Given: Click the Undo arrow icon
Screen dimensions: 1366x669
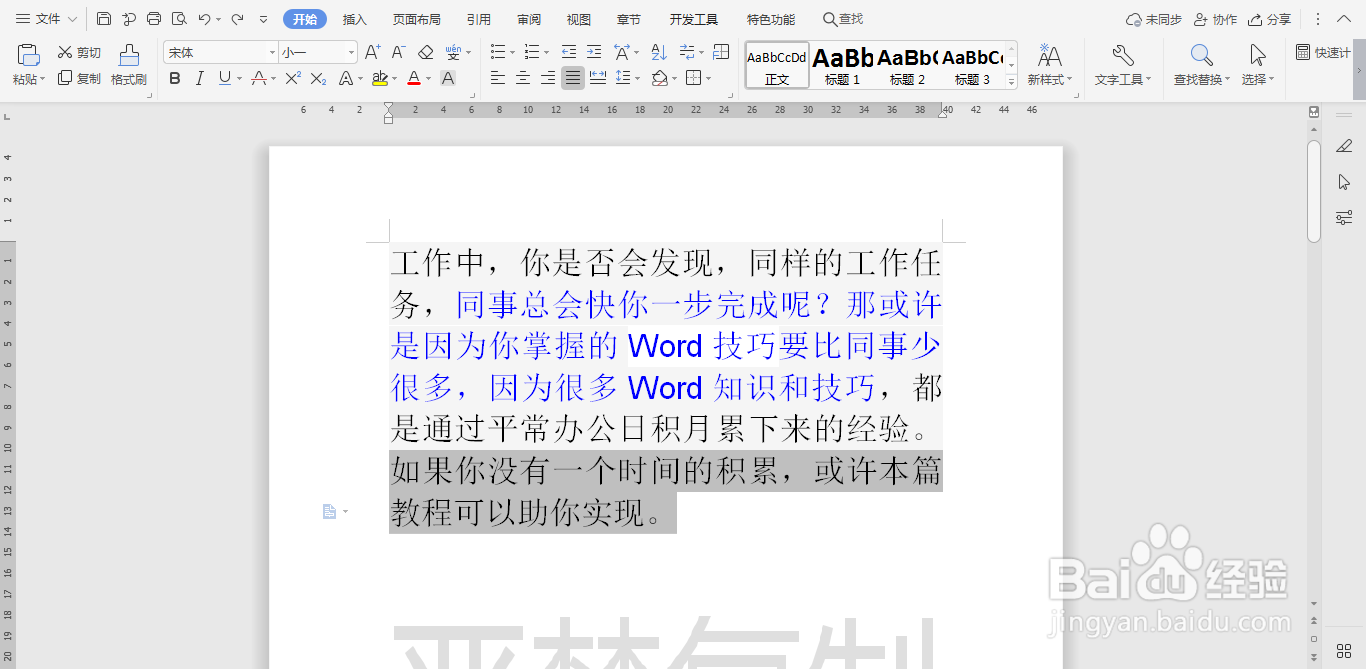Looking at the screenshot, I should pos(204,19).
